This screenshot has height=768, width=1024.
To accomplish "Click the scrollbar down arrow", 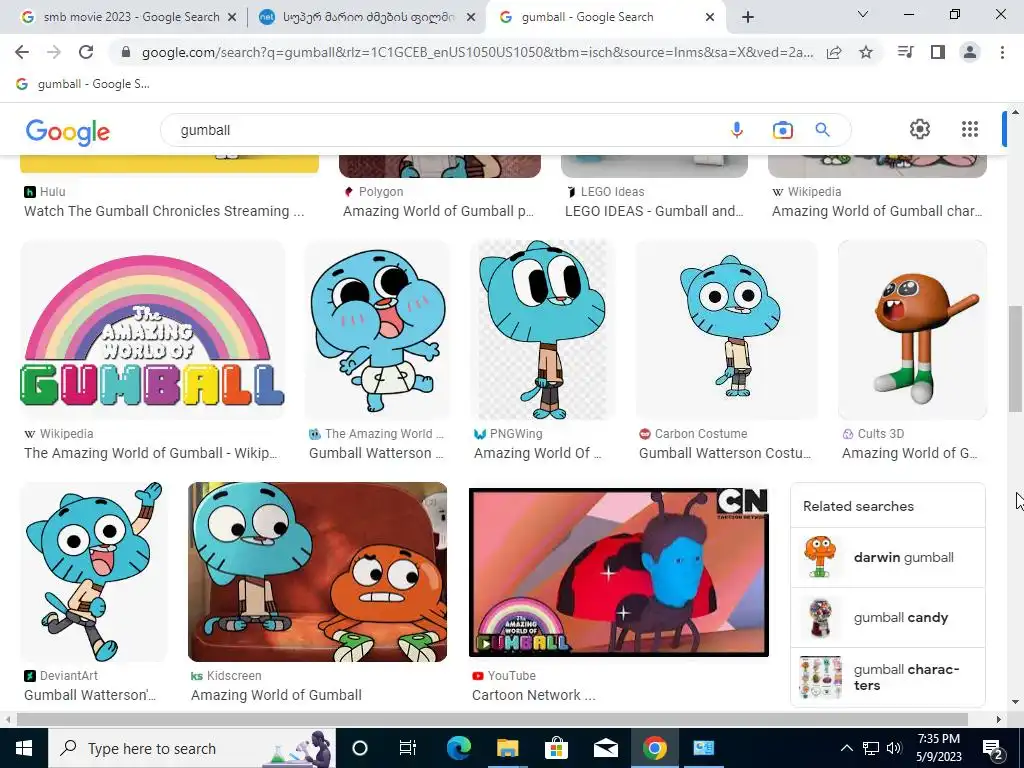I will (x=1015, y=703).
